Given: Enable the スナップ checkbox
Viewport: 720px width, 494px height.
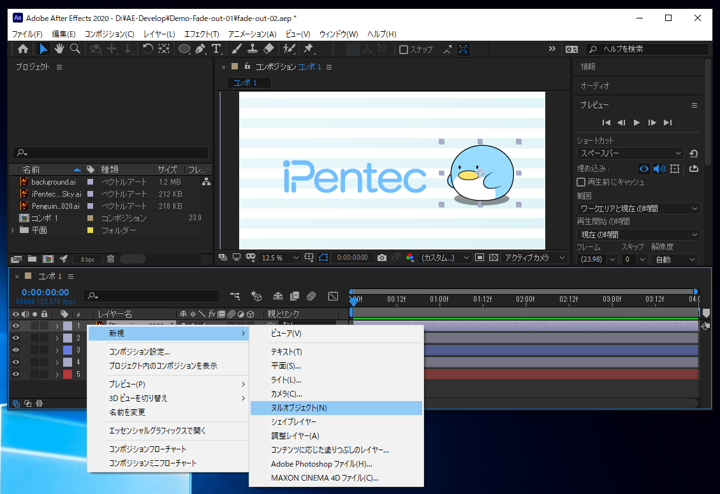Looking at the screenshot, I should (x=404, y=50).
